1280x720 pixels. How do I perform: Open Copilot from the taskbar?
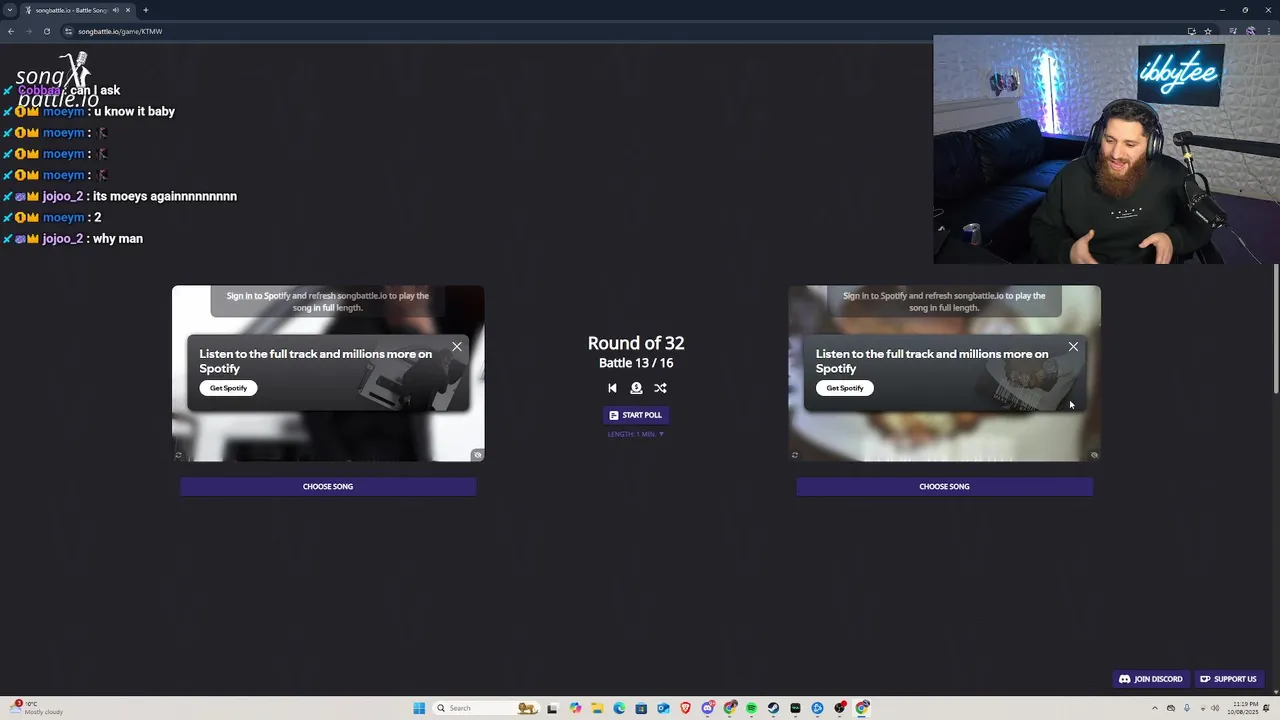pos(575,708)
